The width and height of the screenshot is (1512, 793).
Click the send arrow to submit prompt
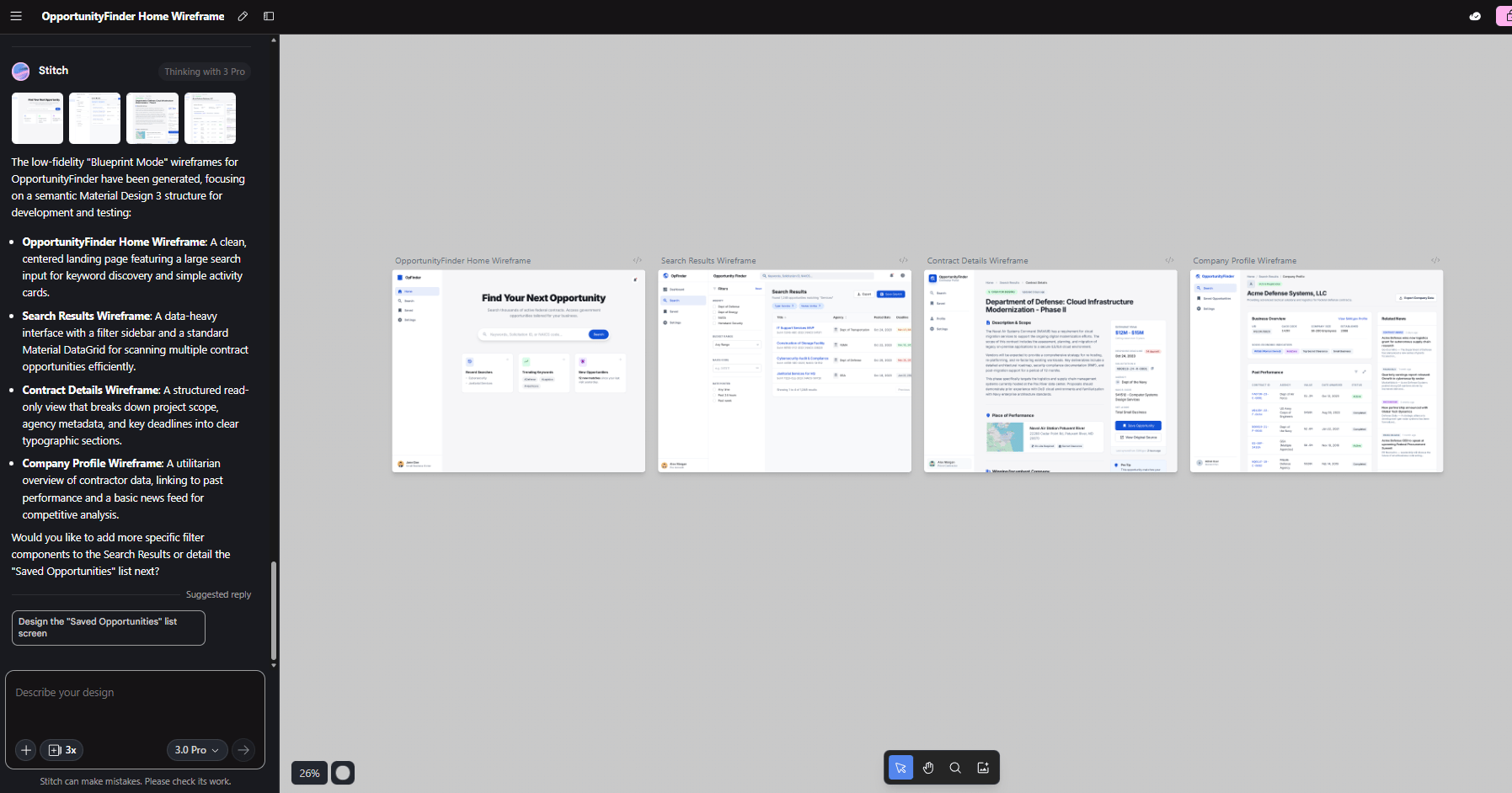(x=243, y=750)
